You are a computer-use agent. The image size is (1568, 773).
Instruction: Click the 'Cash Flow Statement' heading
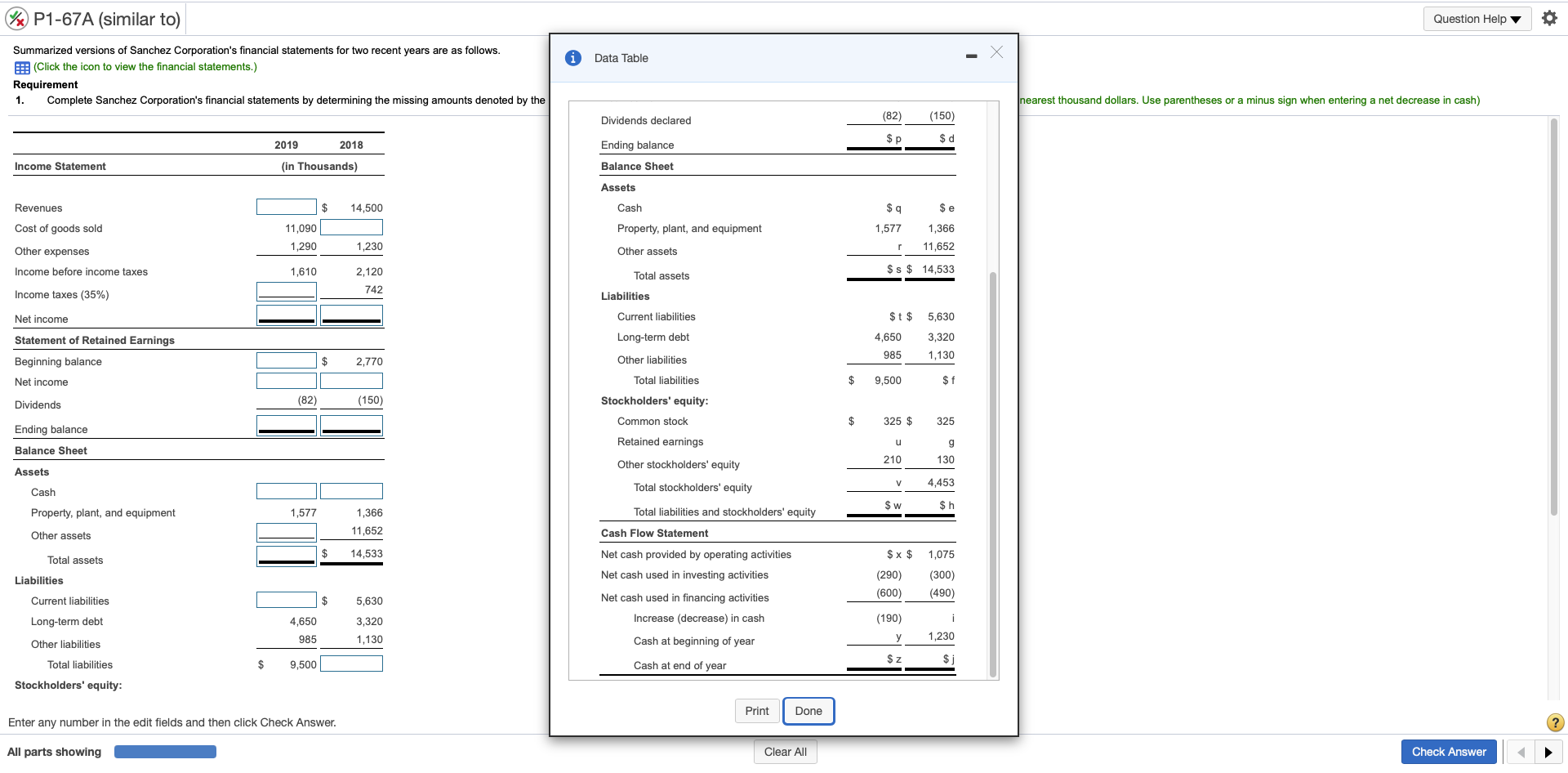[655, 534]
